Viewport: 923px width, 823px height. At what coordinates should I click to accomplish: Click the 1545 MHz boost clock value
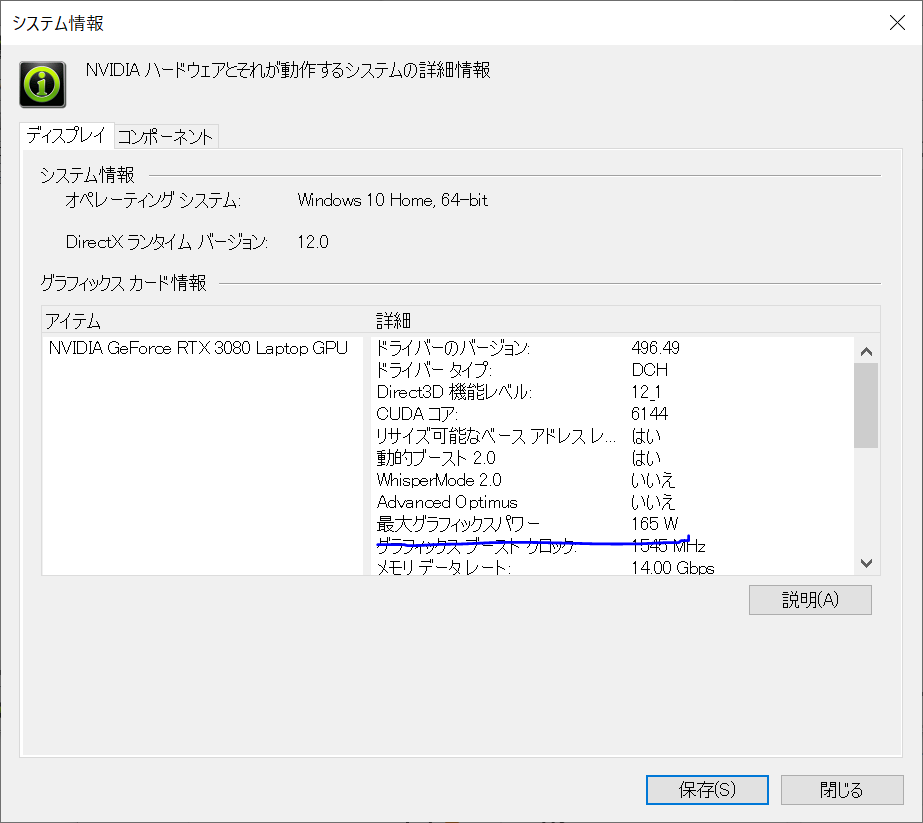pyautogui.click(x=668, y=546)
